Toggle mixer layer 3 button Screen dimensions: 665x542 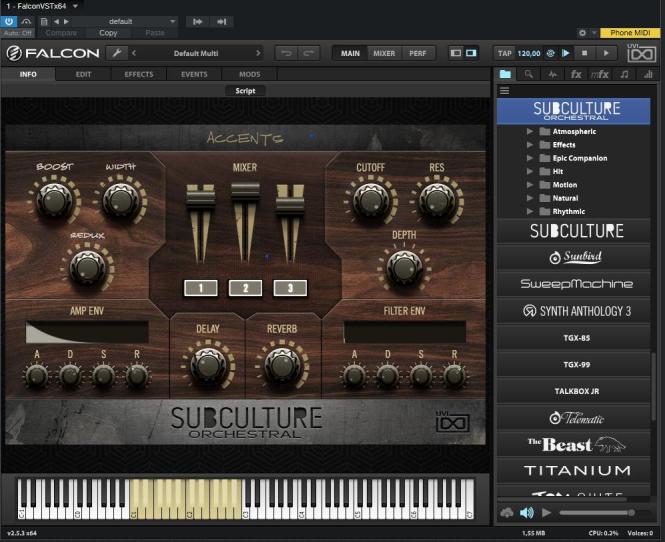pyautogui.click(x=290, y=288)
